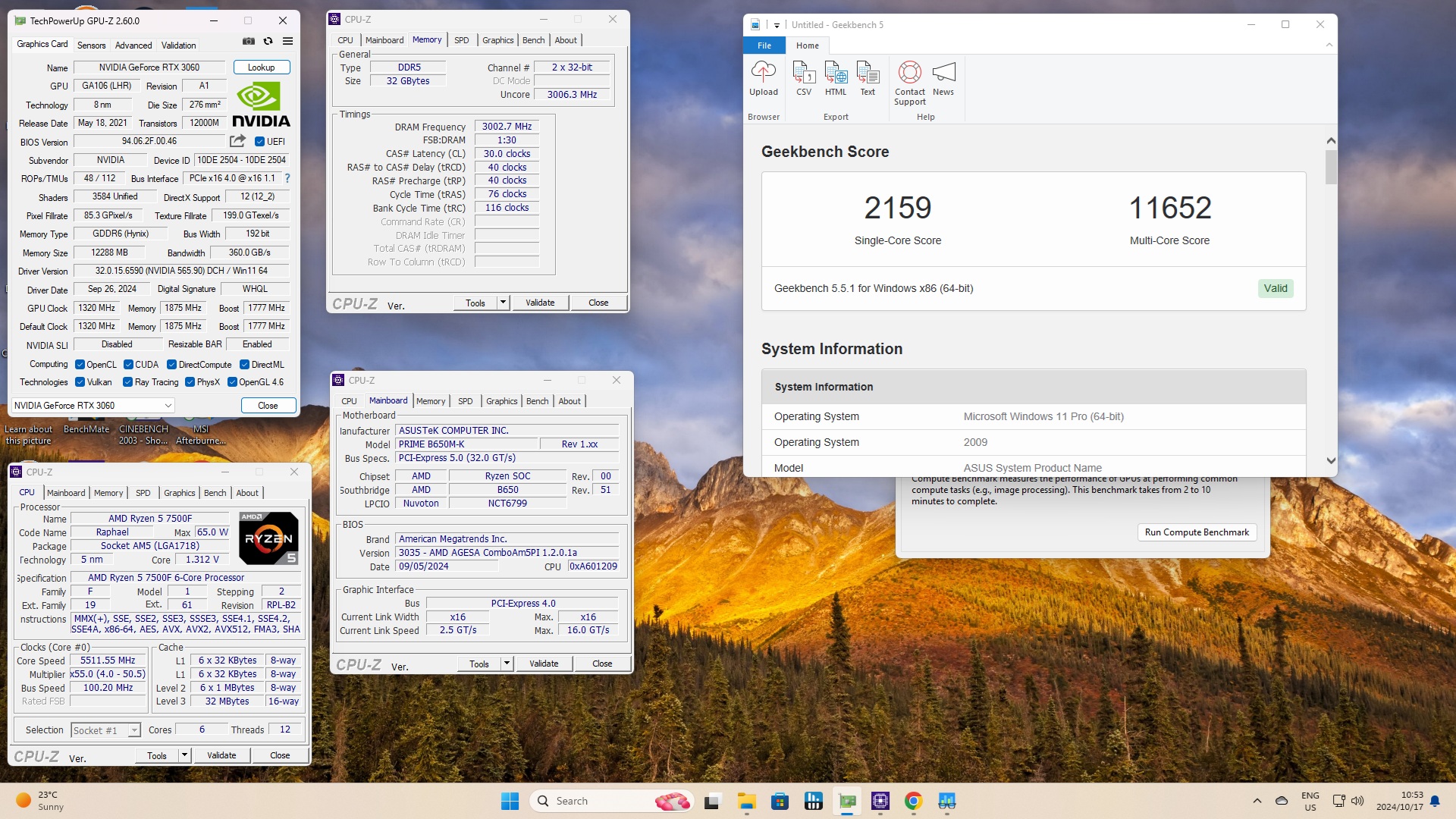Toggle the PhysX checkbox
This screenshot has width=1456, height=819.
click(x=190, y=382)
